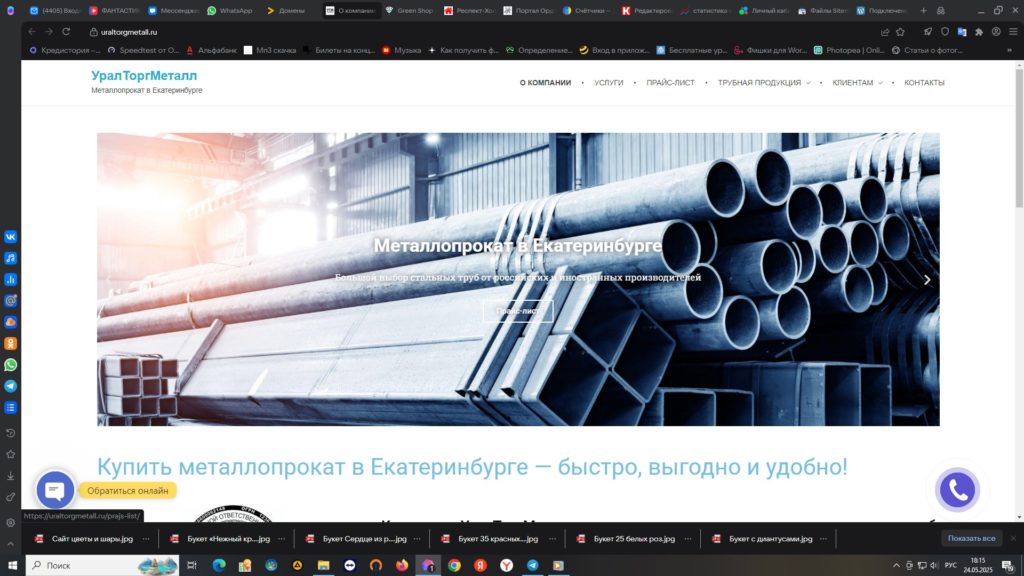1024x576 pixels.
Task: Click the УралТоргМеталл site logo link
Action: (x=144, y=76)
